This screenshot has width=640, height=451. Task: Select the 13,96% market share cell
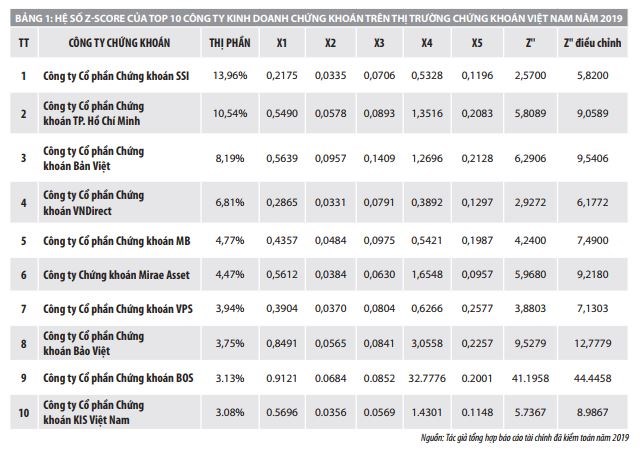(230, 76)
